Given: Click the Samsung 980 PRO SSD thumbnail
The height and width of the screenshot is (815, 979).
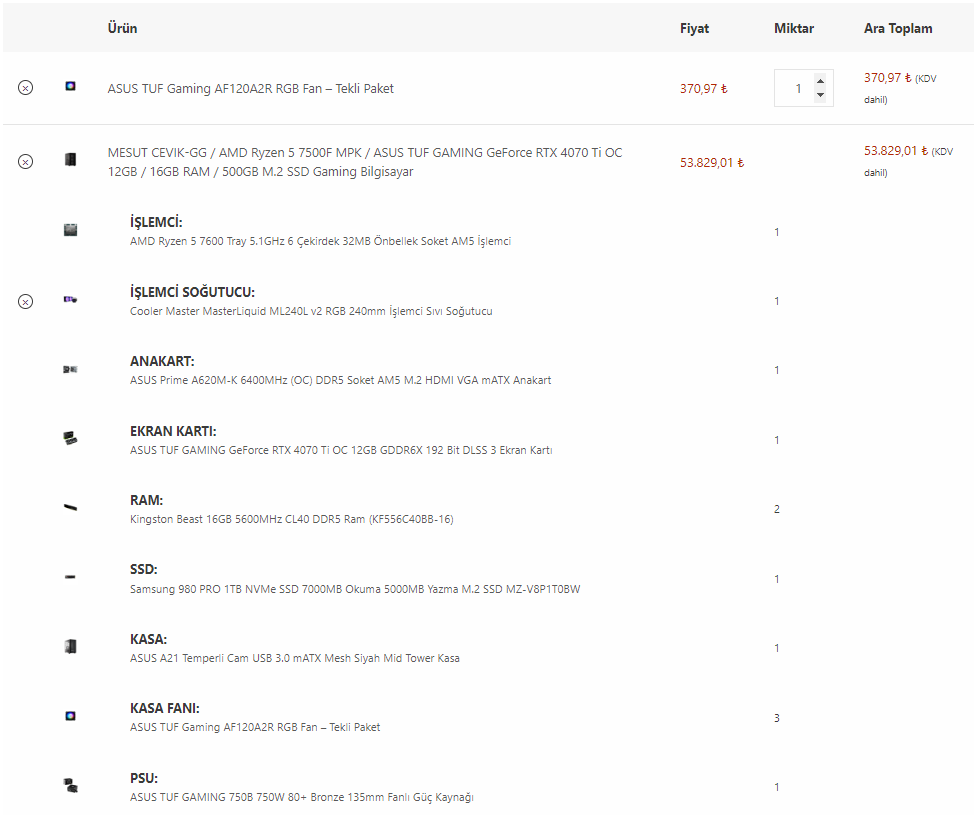Looking at the screenshot, I should pyautogui.click(x=70, y=577).
